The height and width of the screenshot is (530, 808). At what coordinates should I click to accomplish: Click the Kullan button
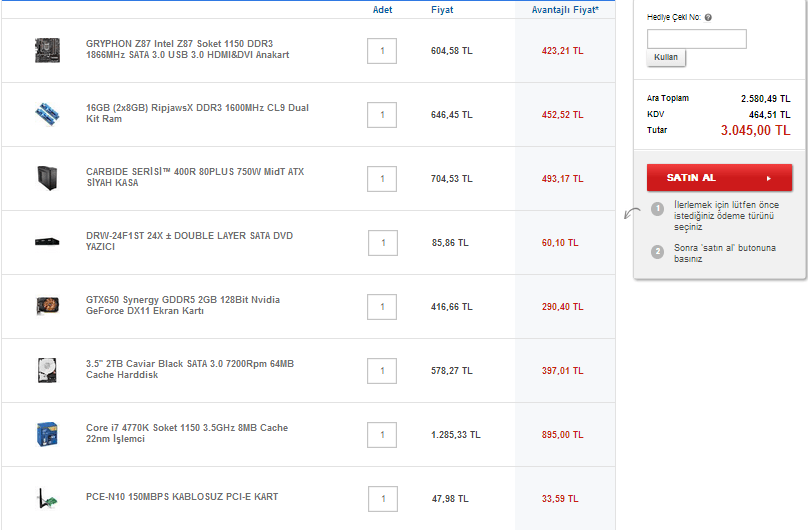[x=666, y=57]
